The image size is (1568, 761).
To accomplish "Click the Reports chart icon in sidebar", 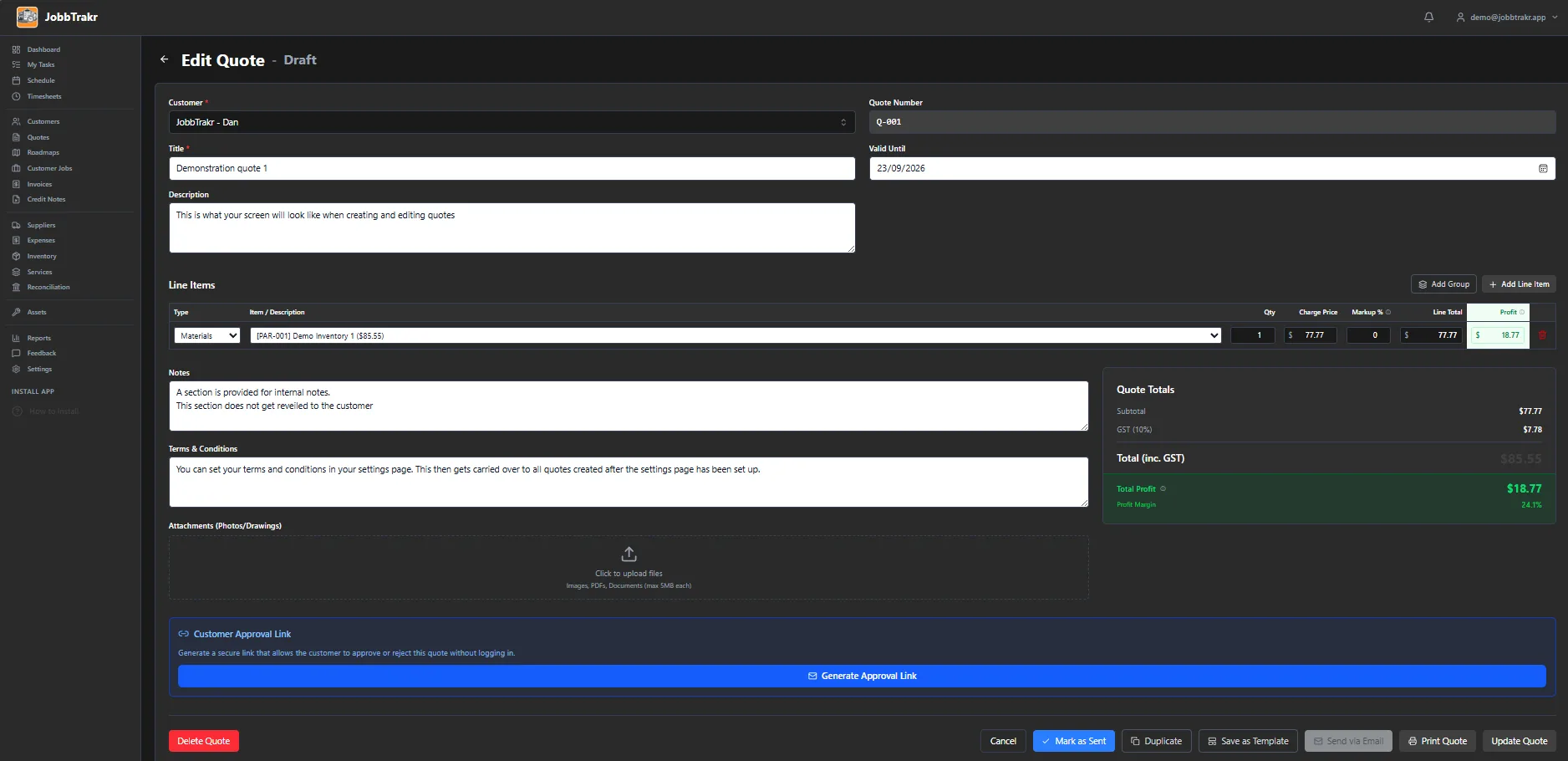I will [x=16, y=338].
